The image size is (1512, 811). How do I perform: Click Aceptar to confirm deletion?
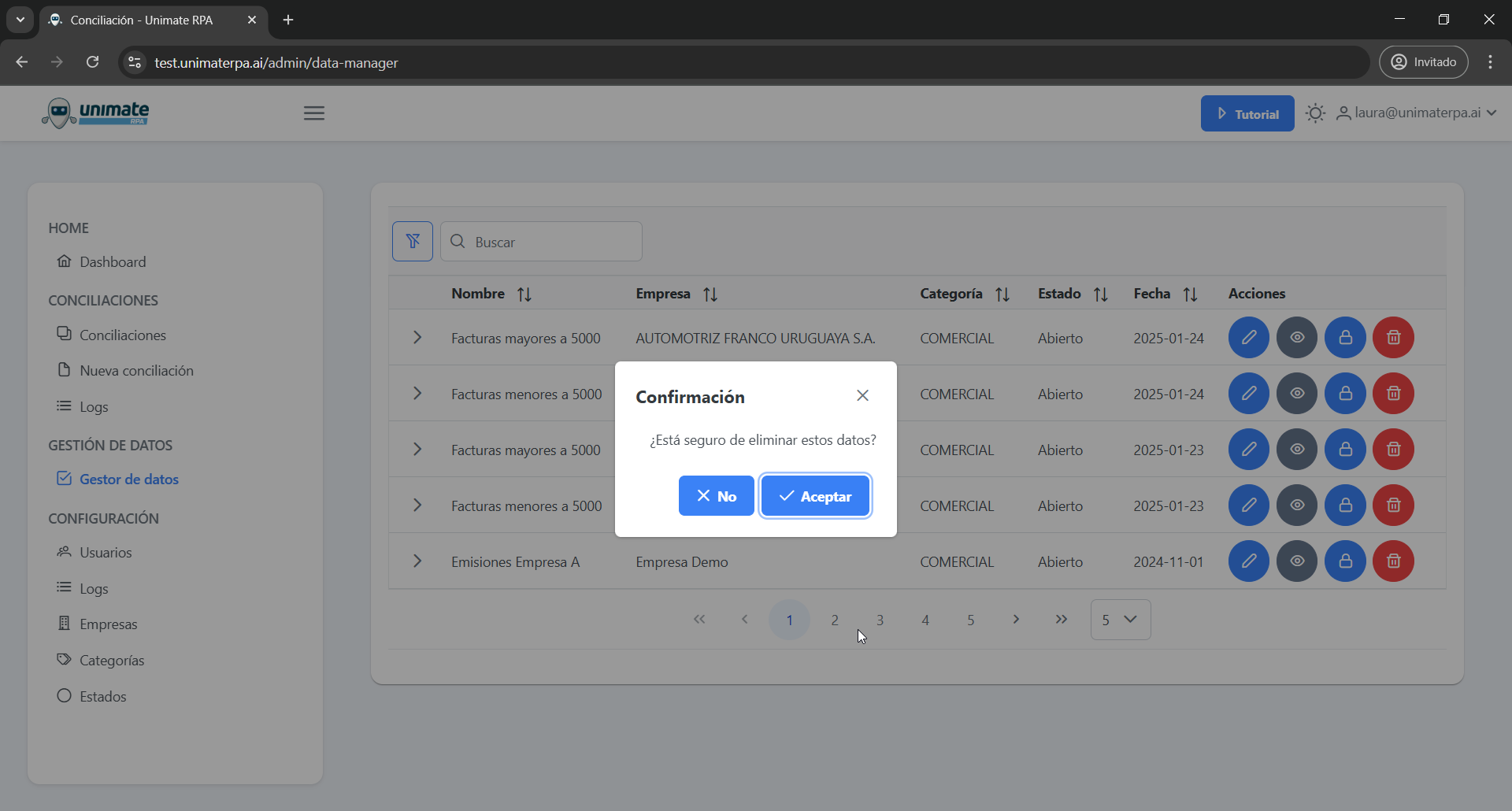[x=815, y=496]
